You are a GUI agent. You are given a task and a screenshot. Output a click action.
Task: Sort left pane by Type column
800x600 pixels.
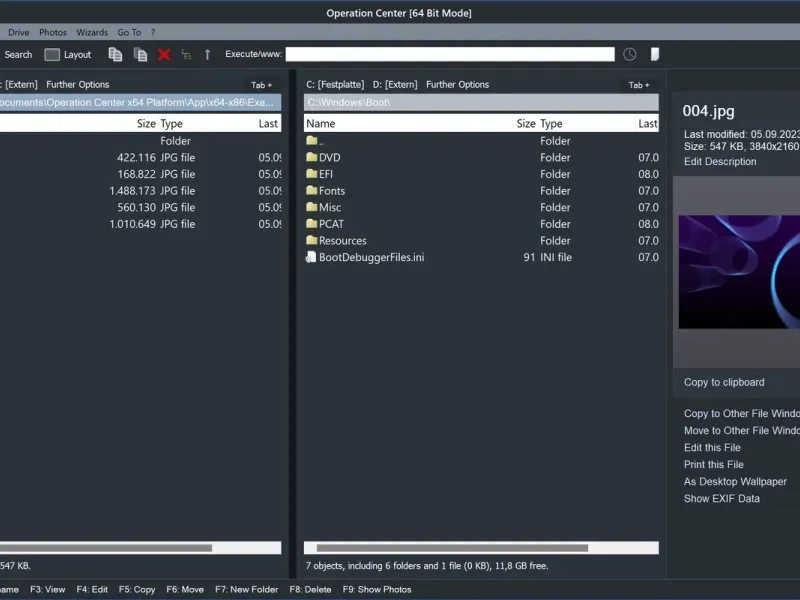point(171,123)
